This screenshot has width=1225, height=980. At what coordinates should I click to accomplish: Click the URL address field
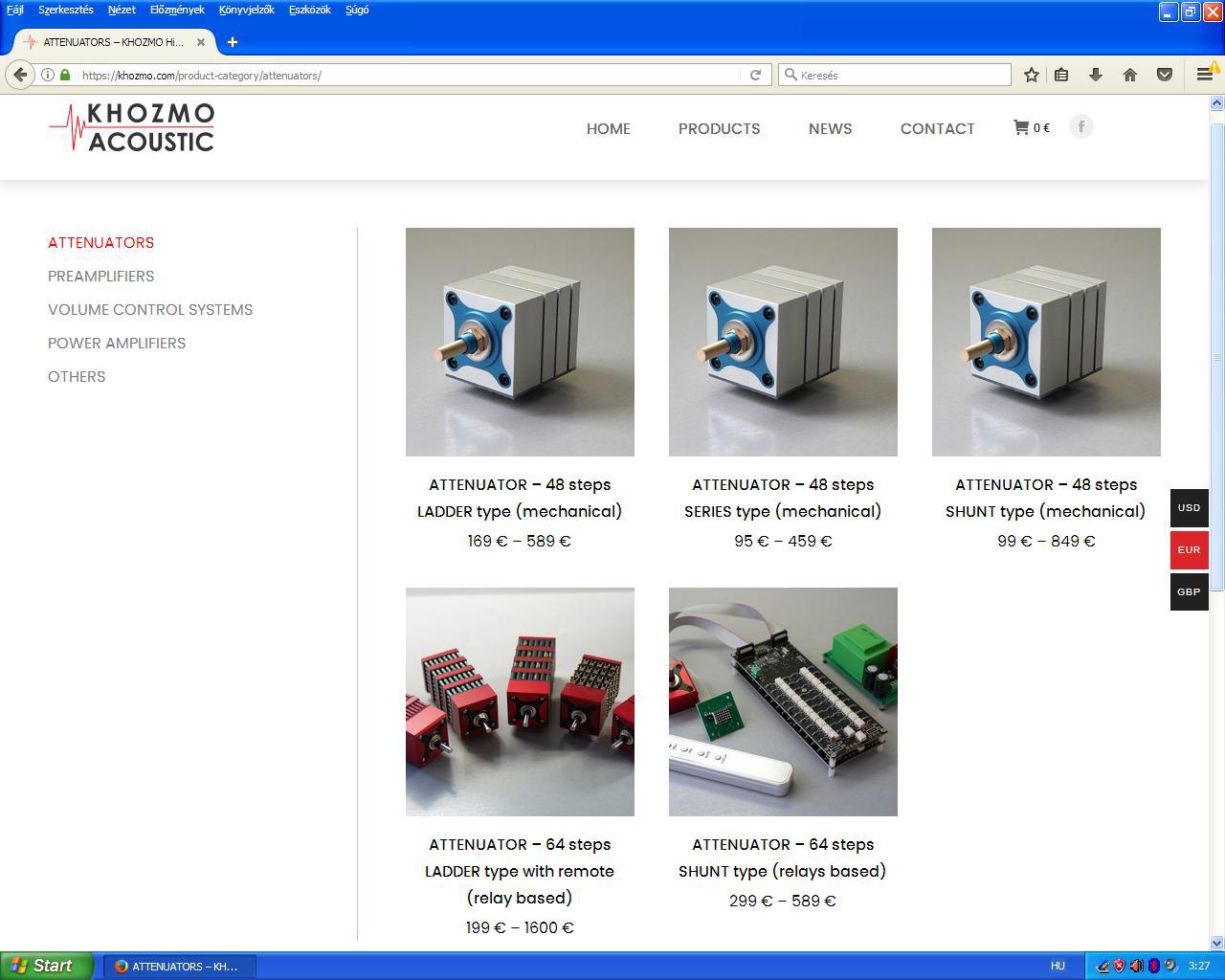tap(407, 75)
